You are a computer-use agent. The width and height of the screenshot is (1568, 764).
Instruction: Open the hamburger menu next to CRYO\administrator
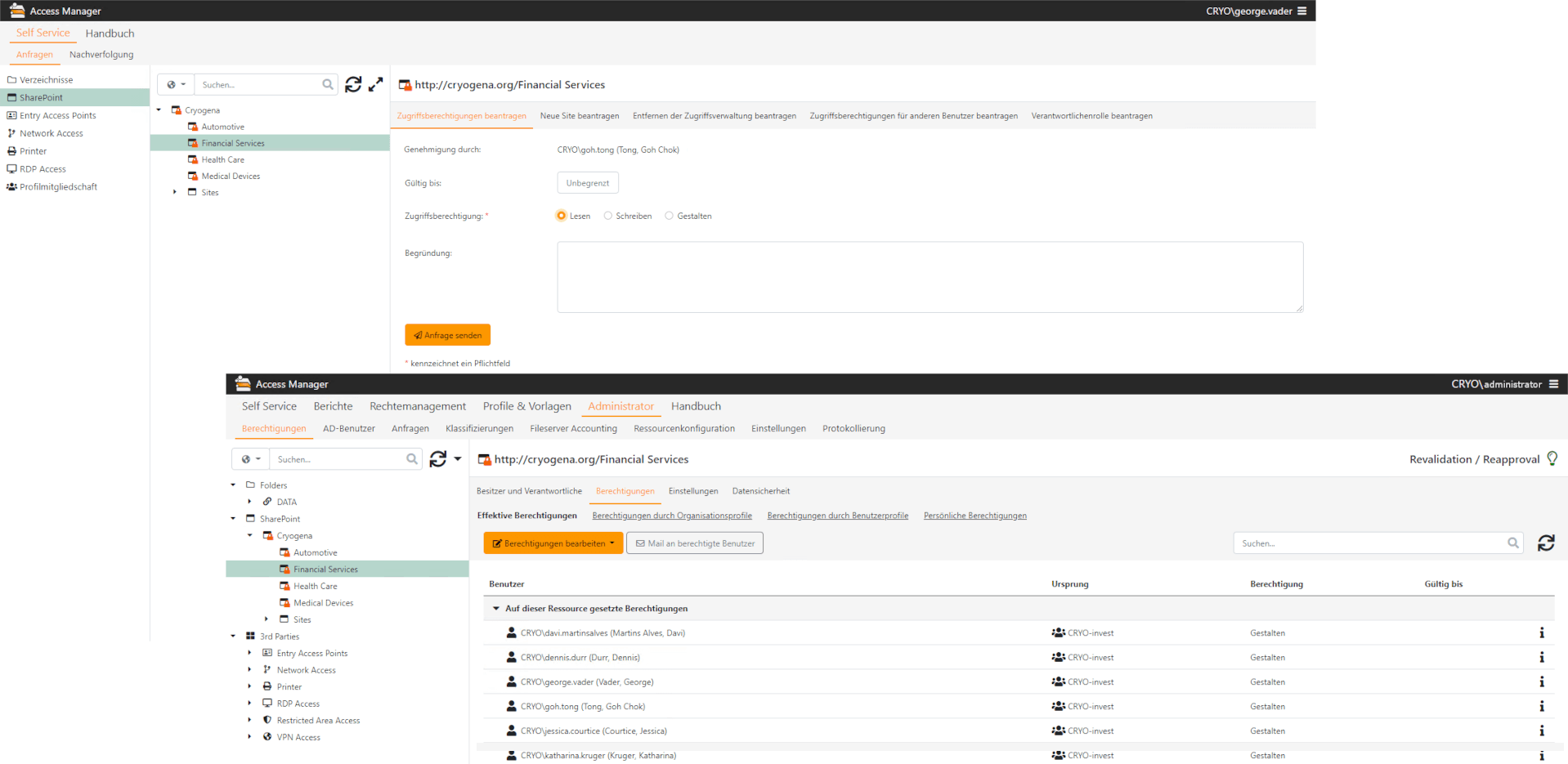[x=1552, y=384]
